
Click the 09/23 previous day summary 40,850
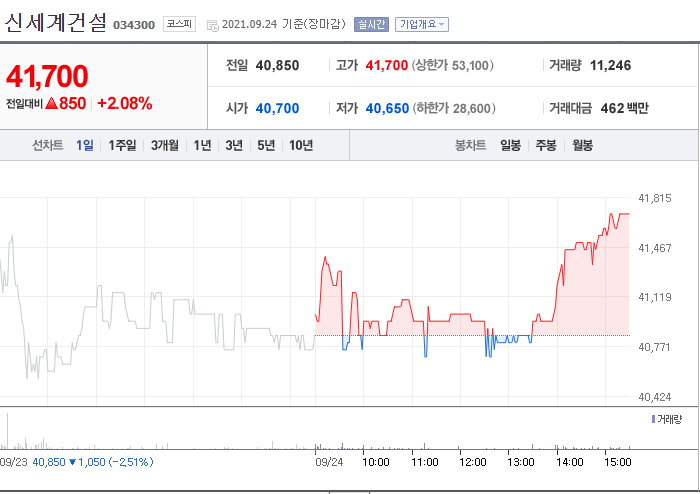point(49,462)
